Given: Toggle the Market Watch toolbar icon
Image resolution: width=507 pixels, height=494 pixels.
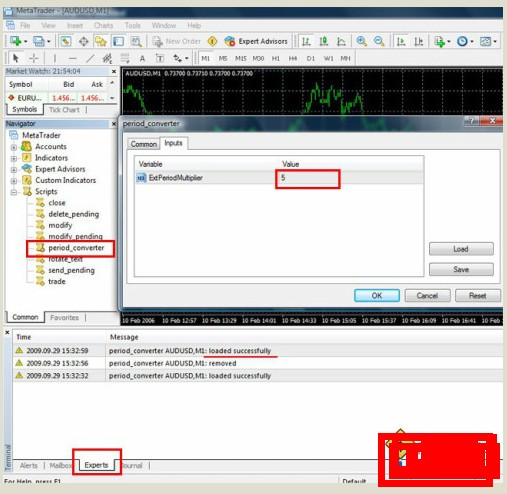Looking at the screenshot, I should click(66, 41).
